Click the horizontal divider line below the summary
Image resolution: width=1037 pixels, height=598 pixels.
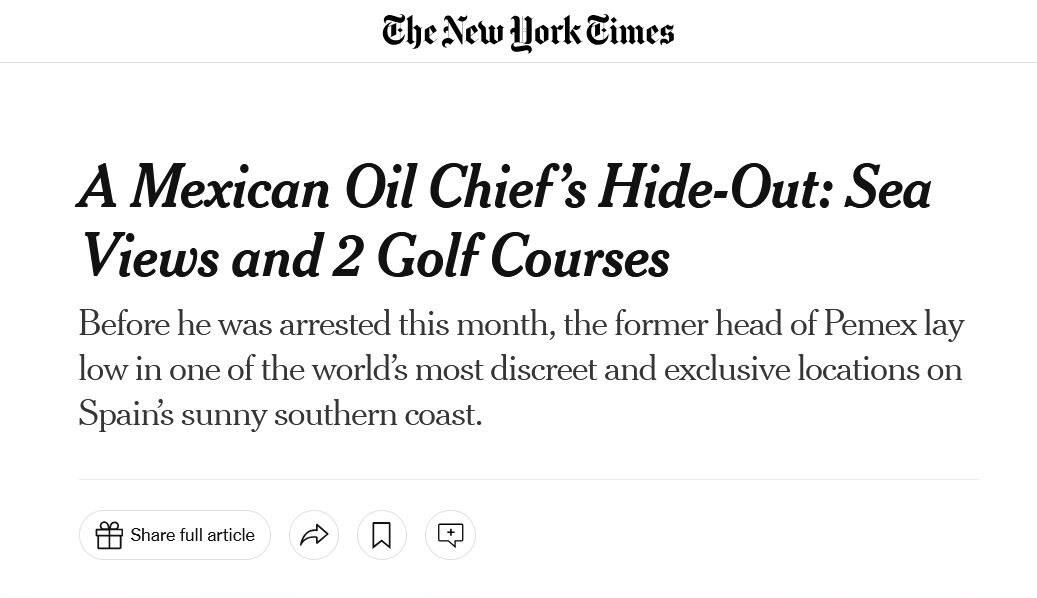(528, 480)
